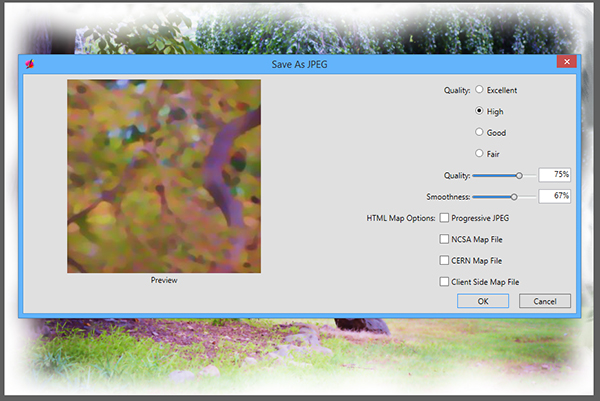Enable the Progressive JPEG checkbox
600x401 pixels.
444,218
